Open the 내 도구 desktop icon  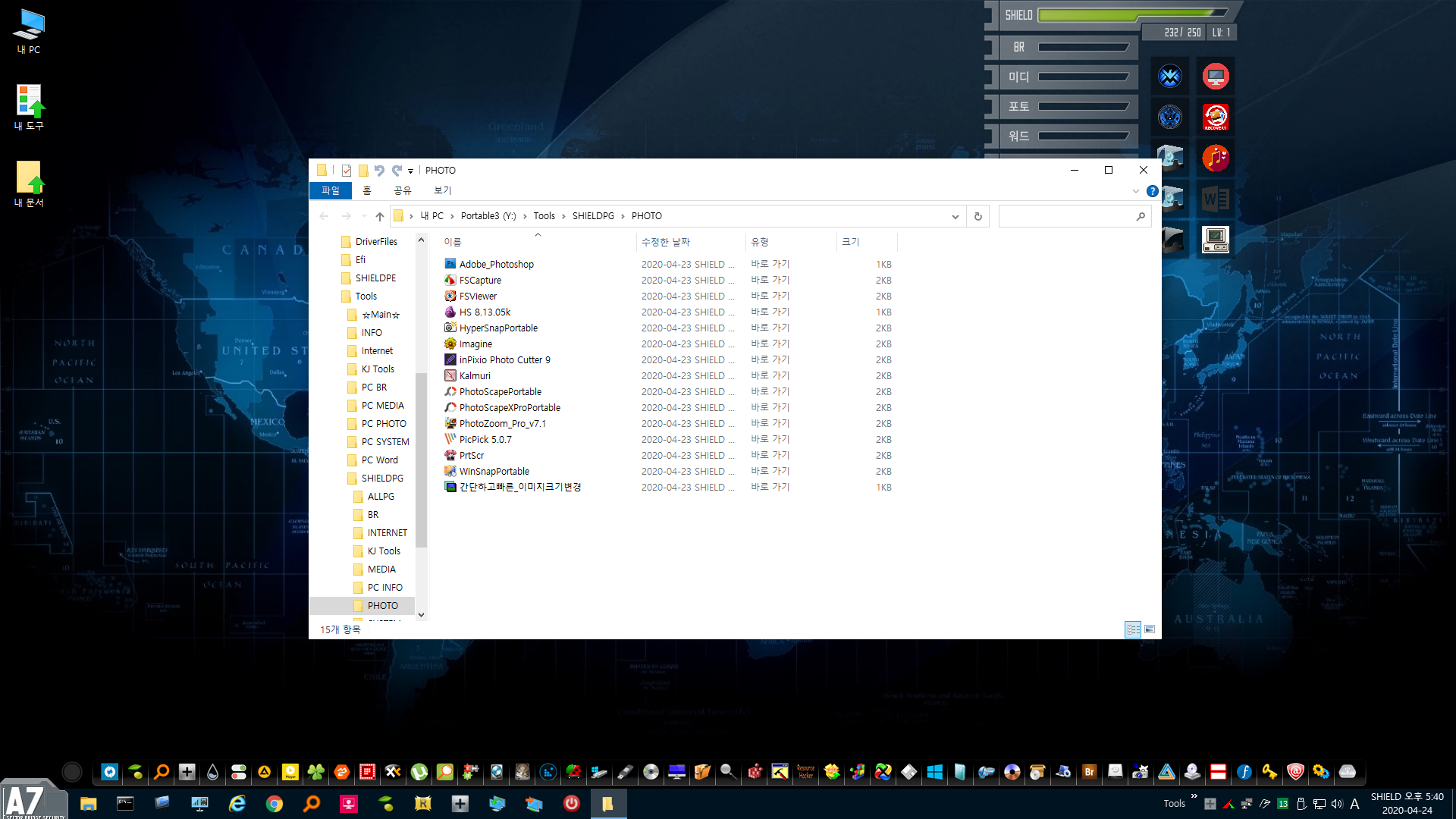[29, 108]
